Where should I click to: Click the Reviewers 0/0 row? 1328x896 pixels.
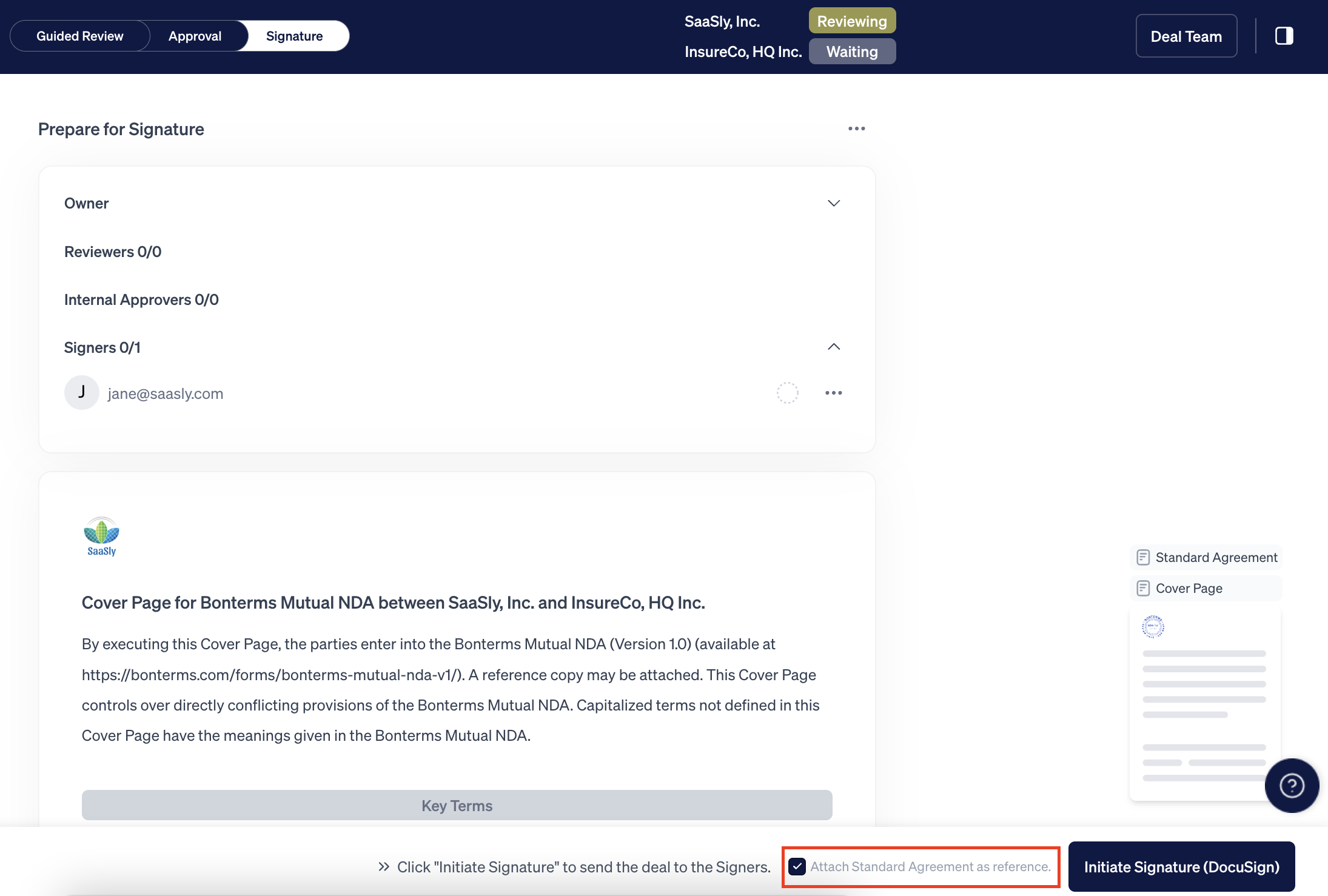click(113, 252)
